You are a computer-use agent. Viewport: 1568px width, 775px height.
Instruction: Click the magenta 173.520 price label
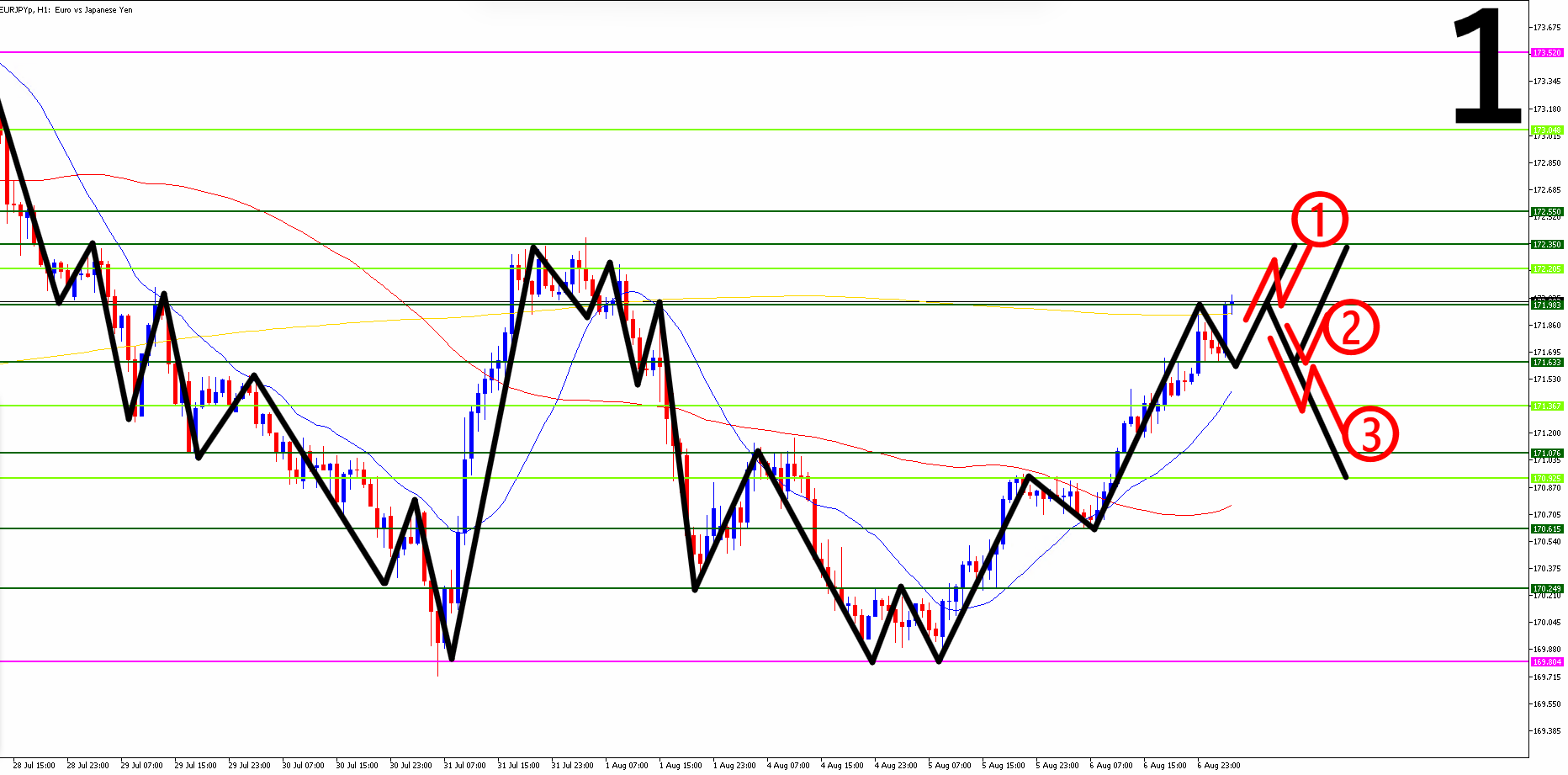tap(1546, 53)
